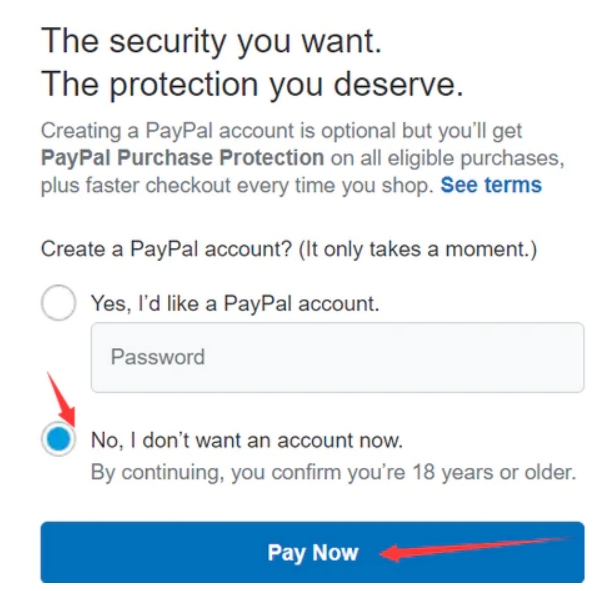Viewport: 607px width, 591px height.
Task: Click the "The protection you deserve." heading
Action: click(252, 87)
